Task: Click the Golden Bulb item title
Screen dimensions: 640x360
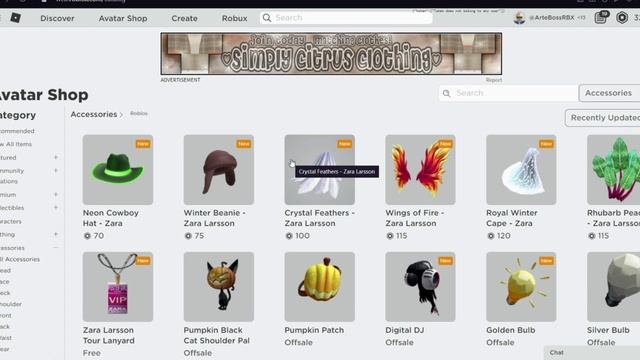Action: [511, 330]
